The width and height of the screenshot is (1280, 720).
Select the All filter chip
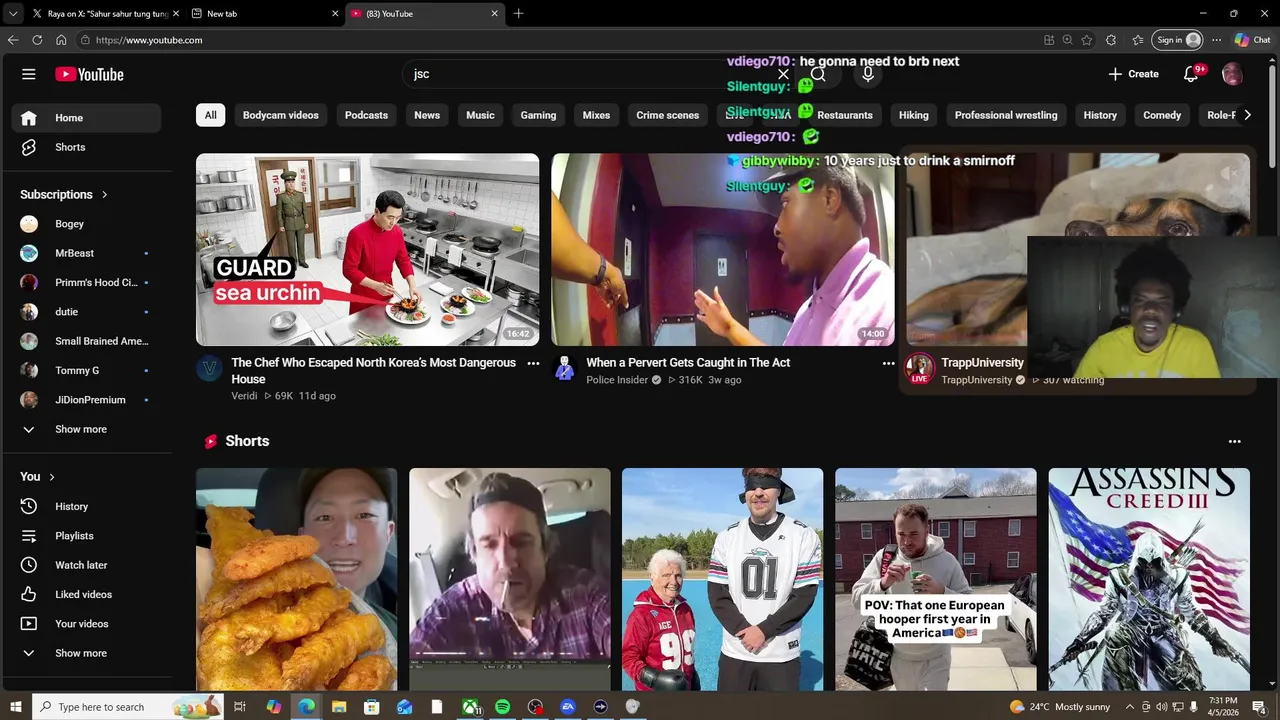coord(210,115)
